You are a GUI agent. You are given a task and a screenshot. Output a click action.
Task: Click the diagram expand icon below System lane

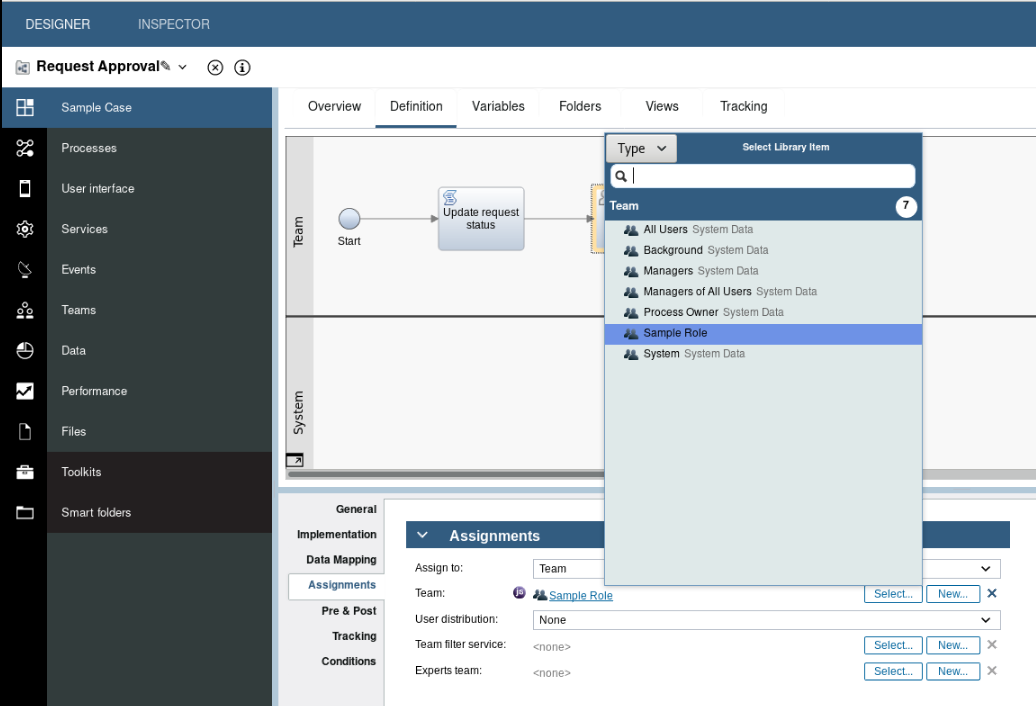295,460
